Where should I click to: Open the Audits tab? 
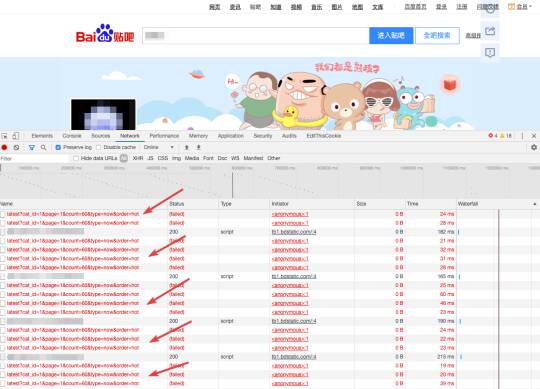289,136
